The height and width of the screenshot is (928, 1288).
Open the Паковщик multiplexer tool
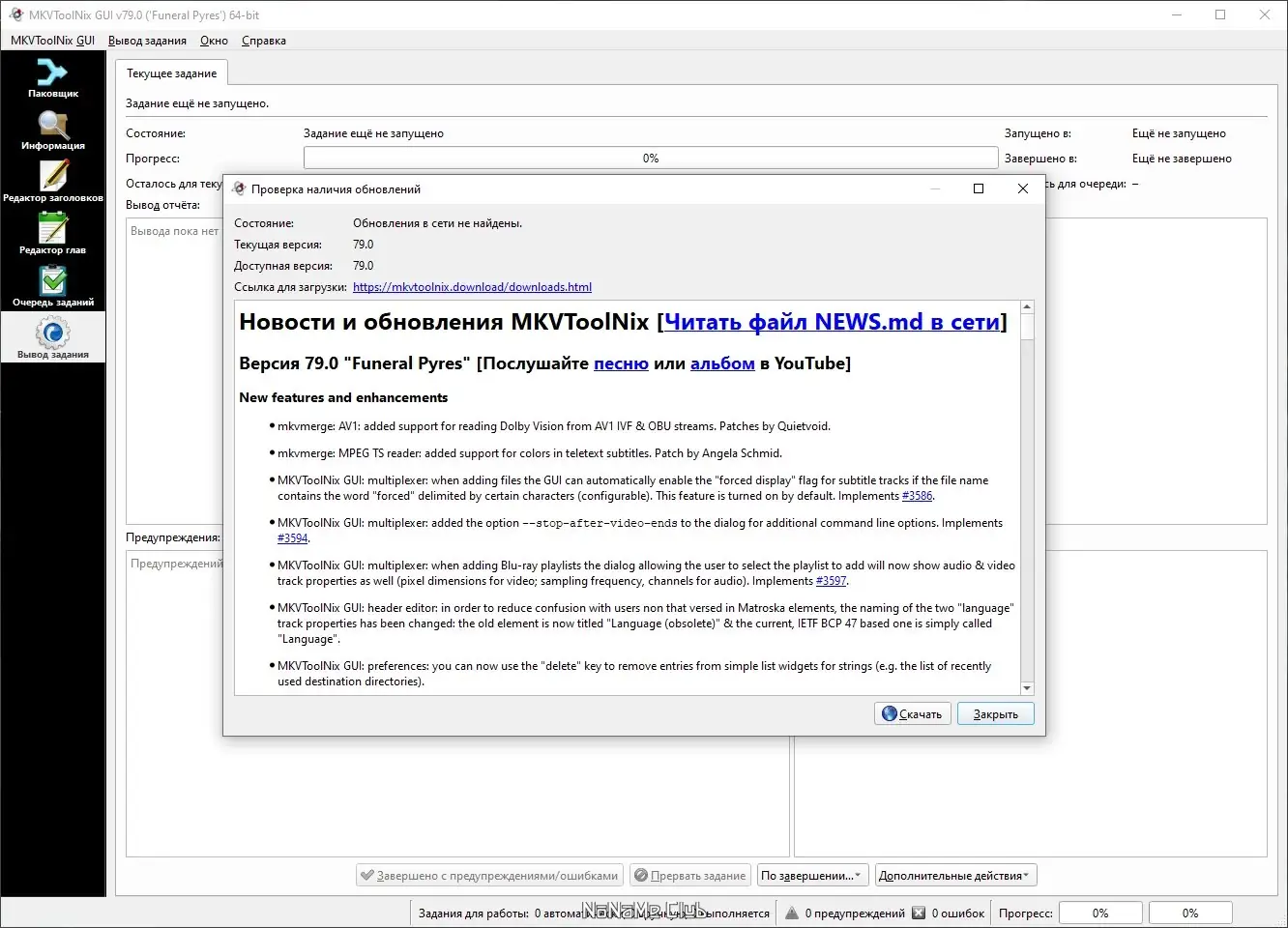[52, 77]
